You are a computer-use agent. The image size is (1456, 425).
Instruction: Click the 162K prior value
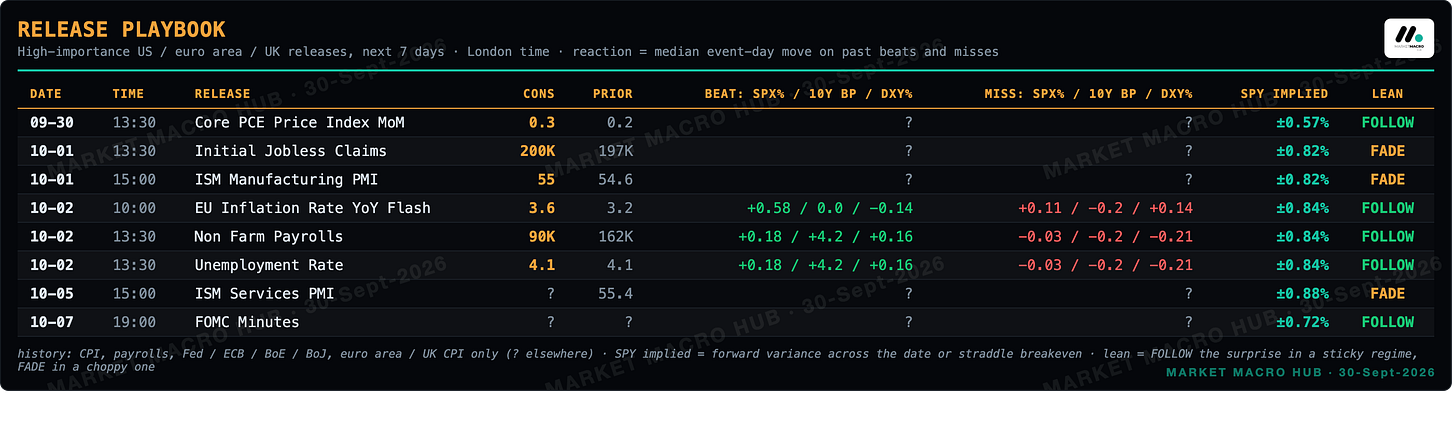click(615, 237)
